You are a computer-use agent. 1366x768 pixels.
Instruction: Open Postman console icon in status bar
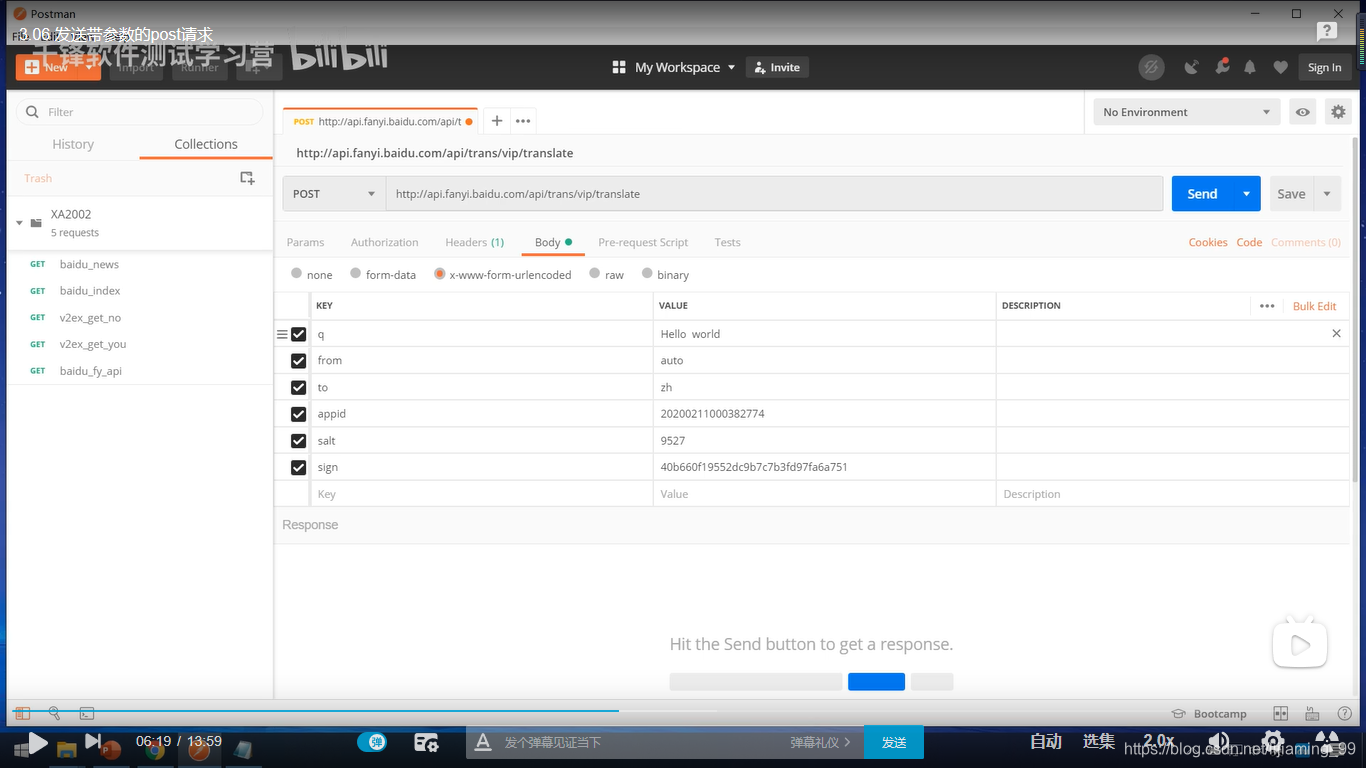click(87, 714)
